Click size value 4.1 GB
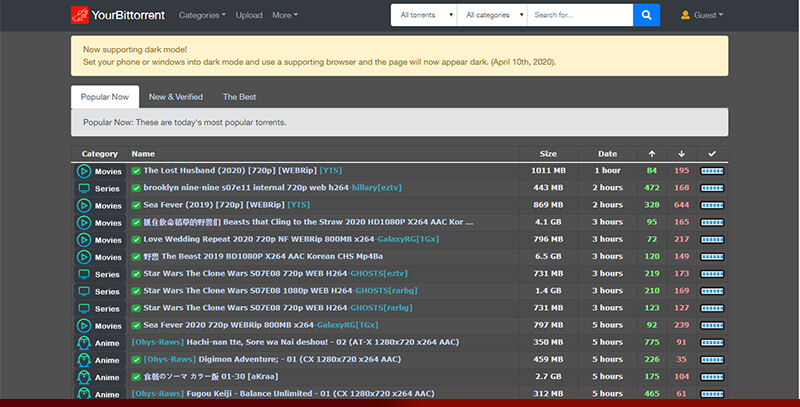The width and height of the screenshot is (800, 407). (548, 222)
